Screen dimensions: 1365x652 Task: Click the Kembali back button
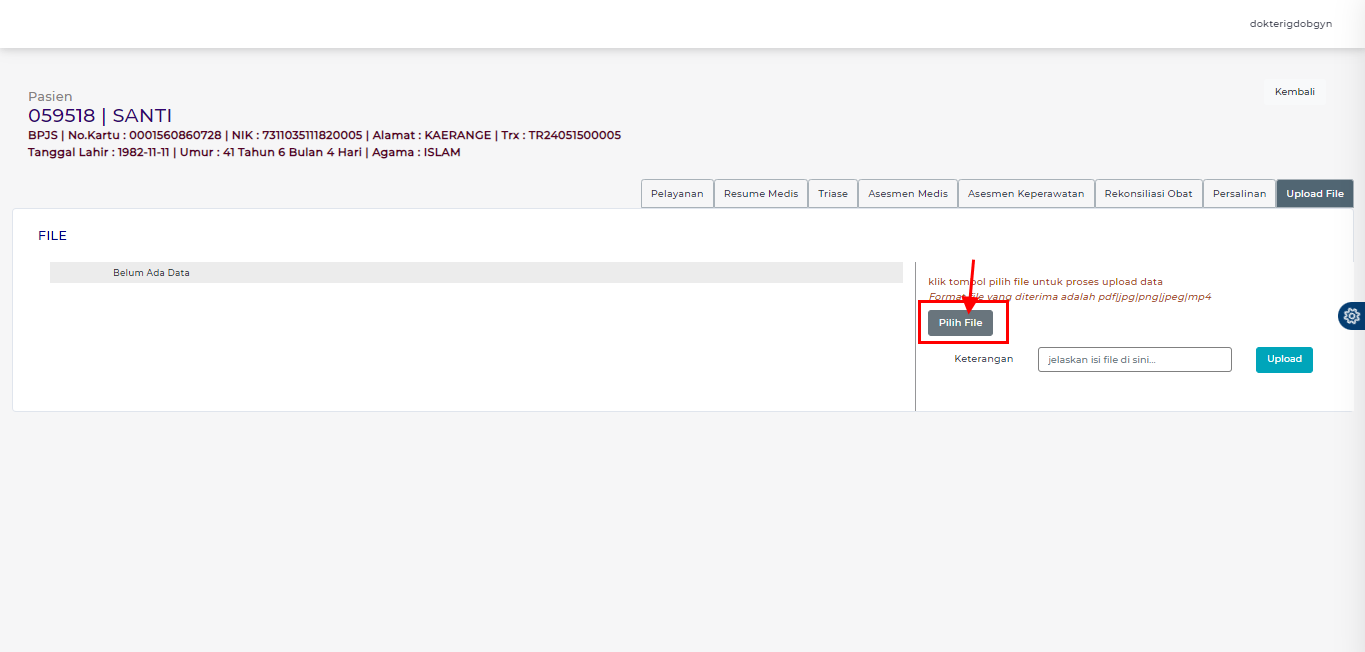(1294, 92)
